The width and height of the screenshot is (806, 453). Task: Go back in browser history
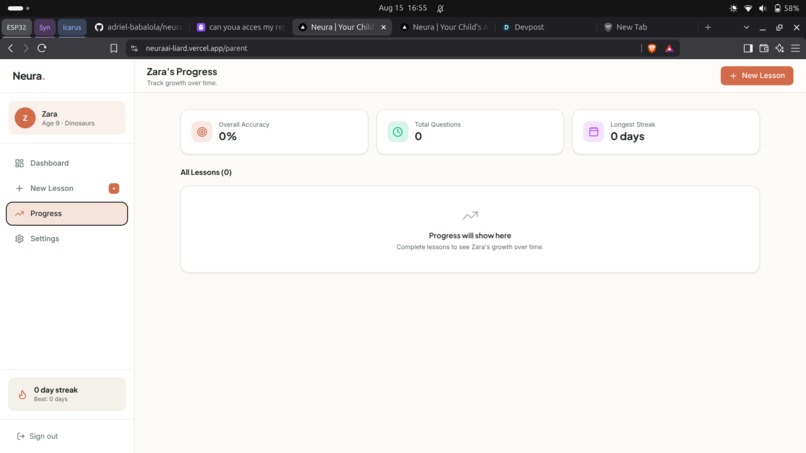(11, 48)
